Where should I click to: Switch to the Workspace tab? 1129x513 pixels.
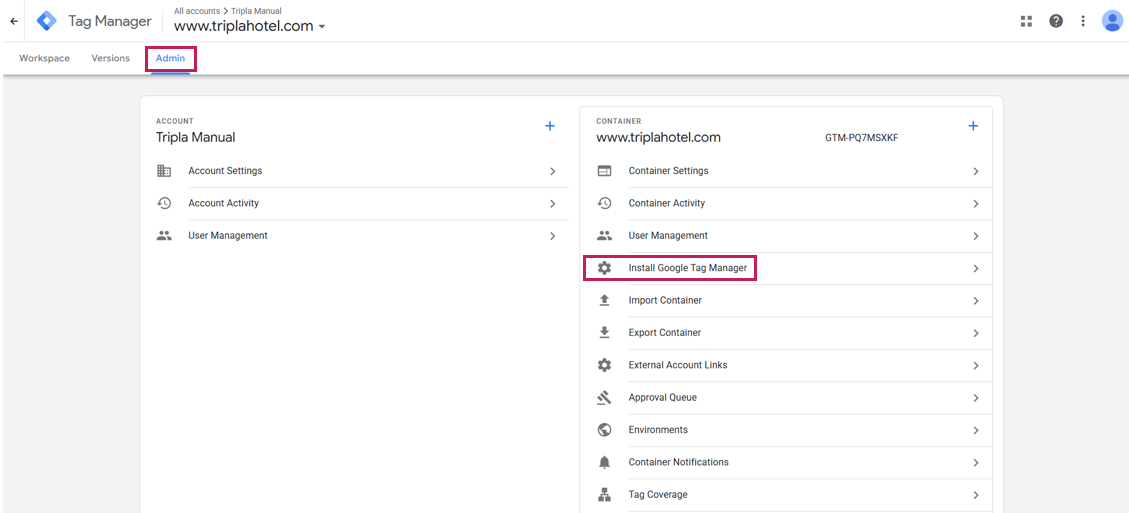44,58
